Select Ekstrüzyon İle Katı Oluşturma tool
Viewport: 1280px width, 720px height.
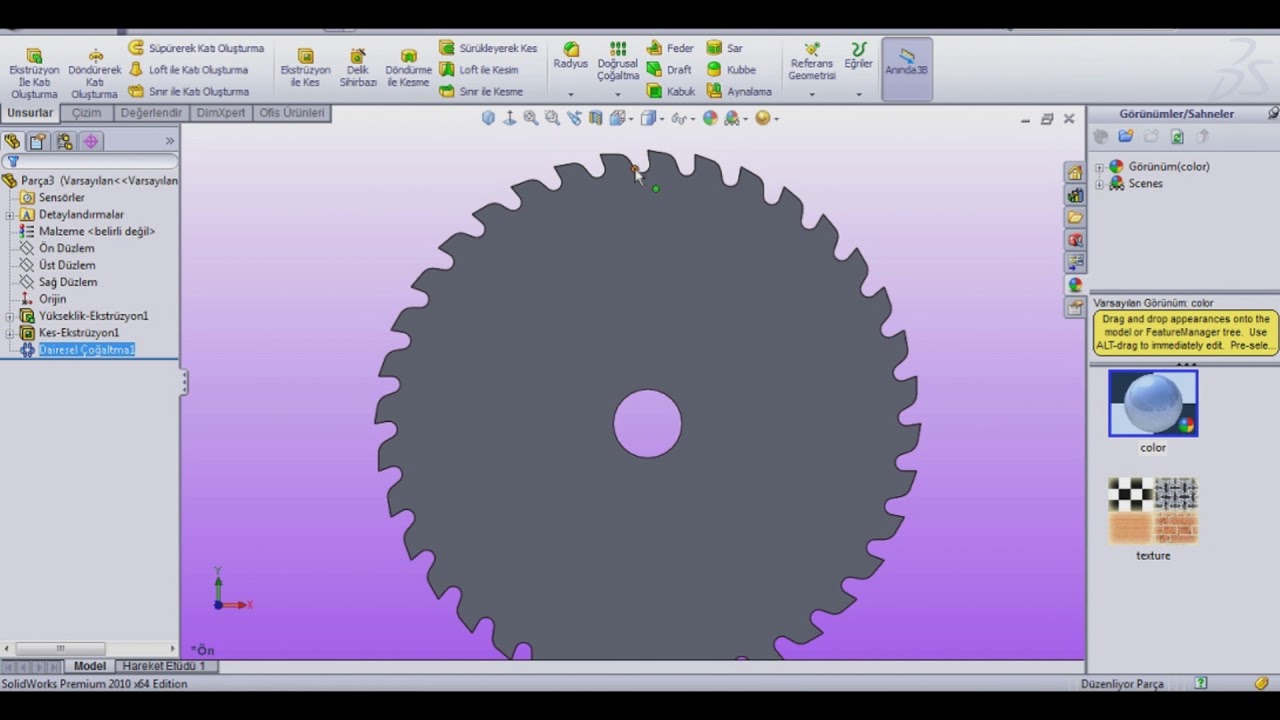(34, 73)
